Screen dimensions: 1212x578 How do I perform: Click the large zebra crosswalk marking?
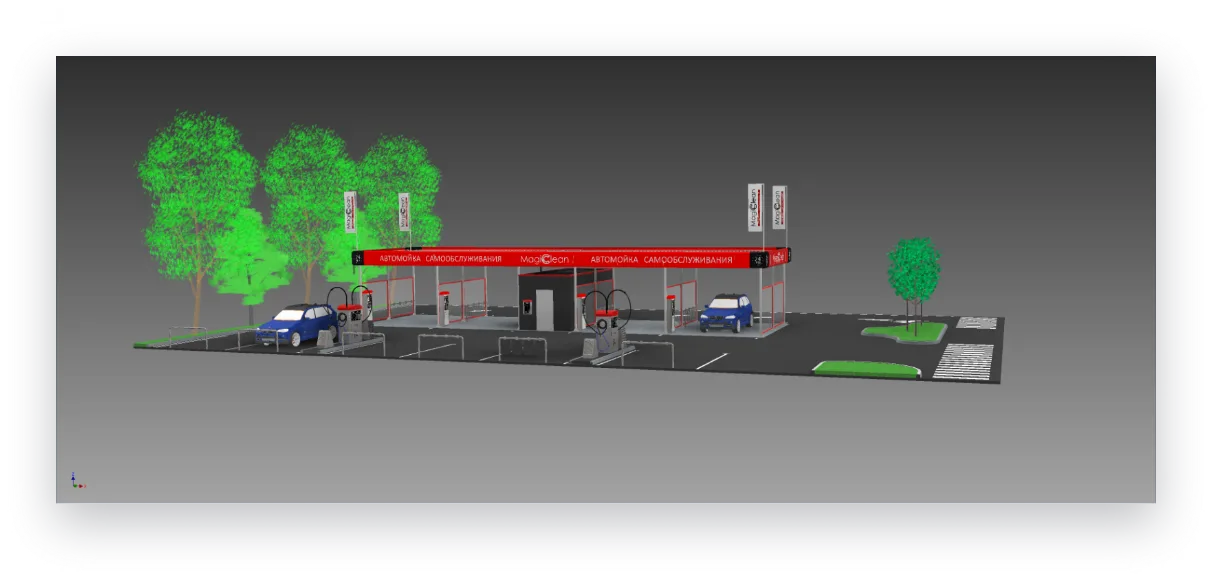pyautogui.click(x=965, y=362)
